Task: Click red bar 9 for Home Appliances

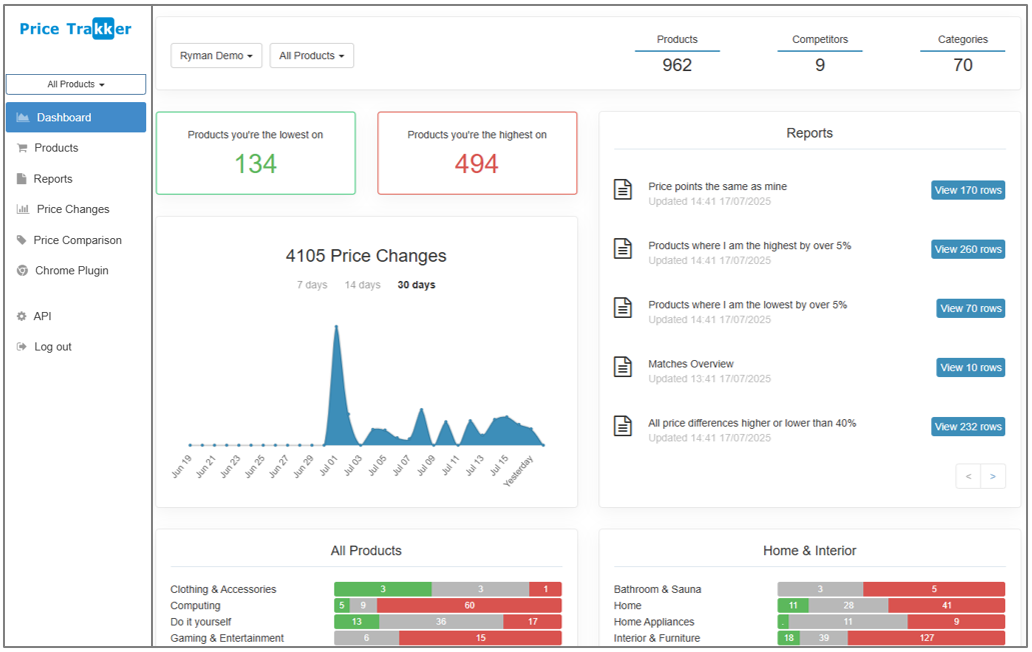Action: [x=956, y=622]
